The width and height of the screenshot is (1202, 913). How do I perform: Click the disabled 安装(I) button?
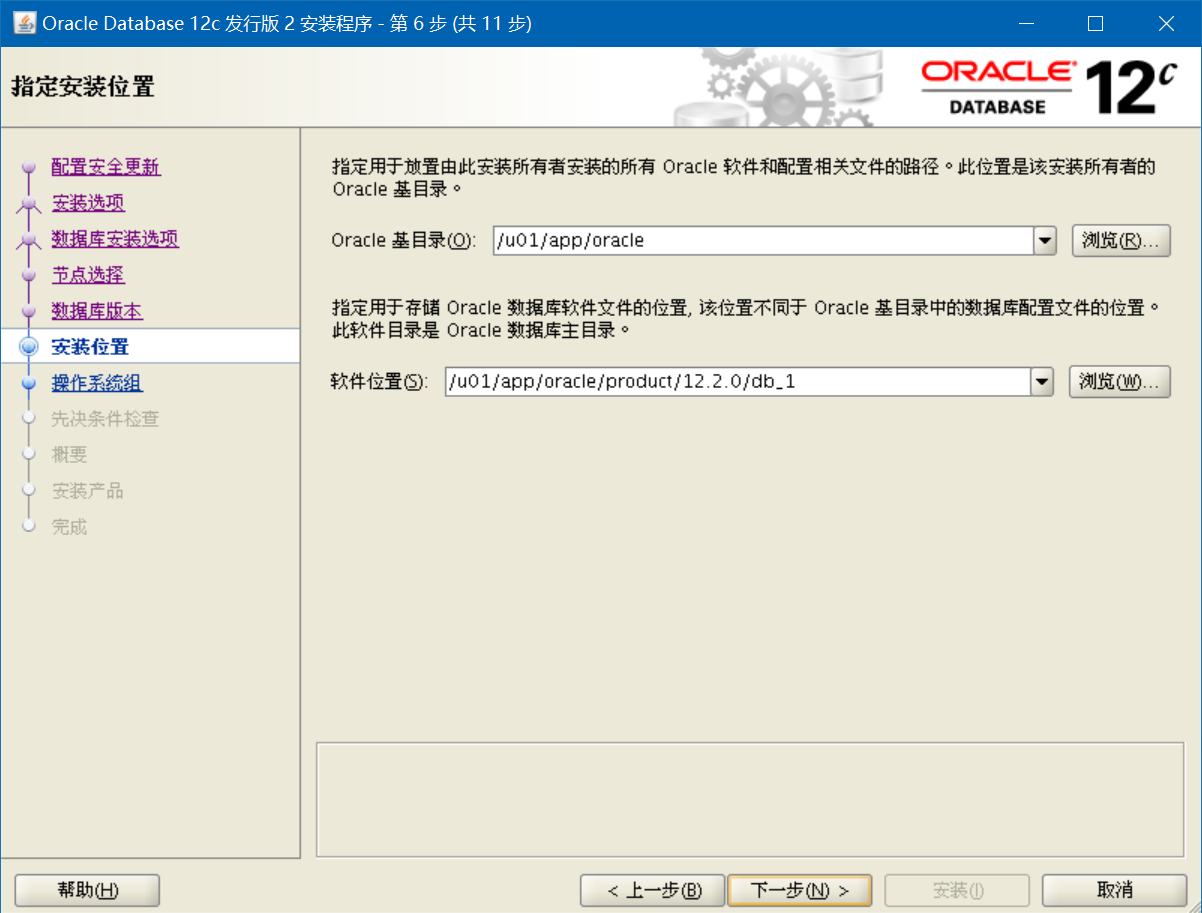958,890
